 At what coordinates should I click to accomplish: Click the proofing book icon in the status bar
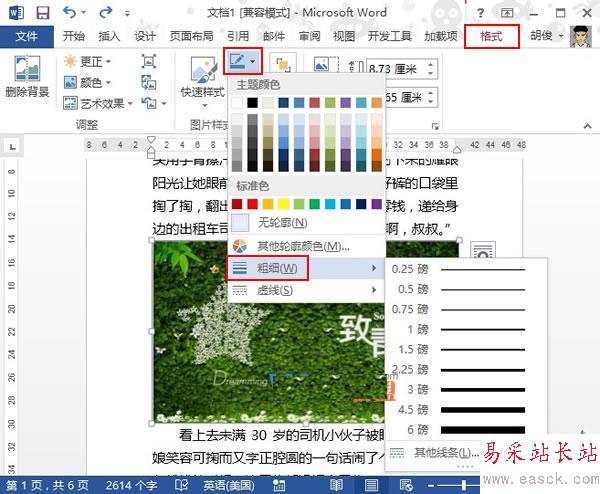(x=181, y=485)
